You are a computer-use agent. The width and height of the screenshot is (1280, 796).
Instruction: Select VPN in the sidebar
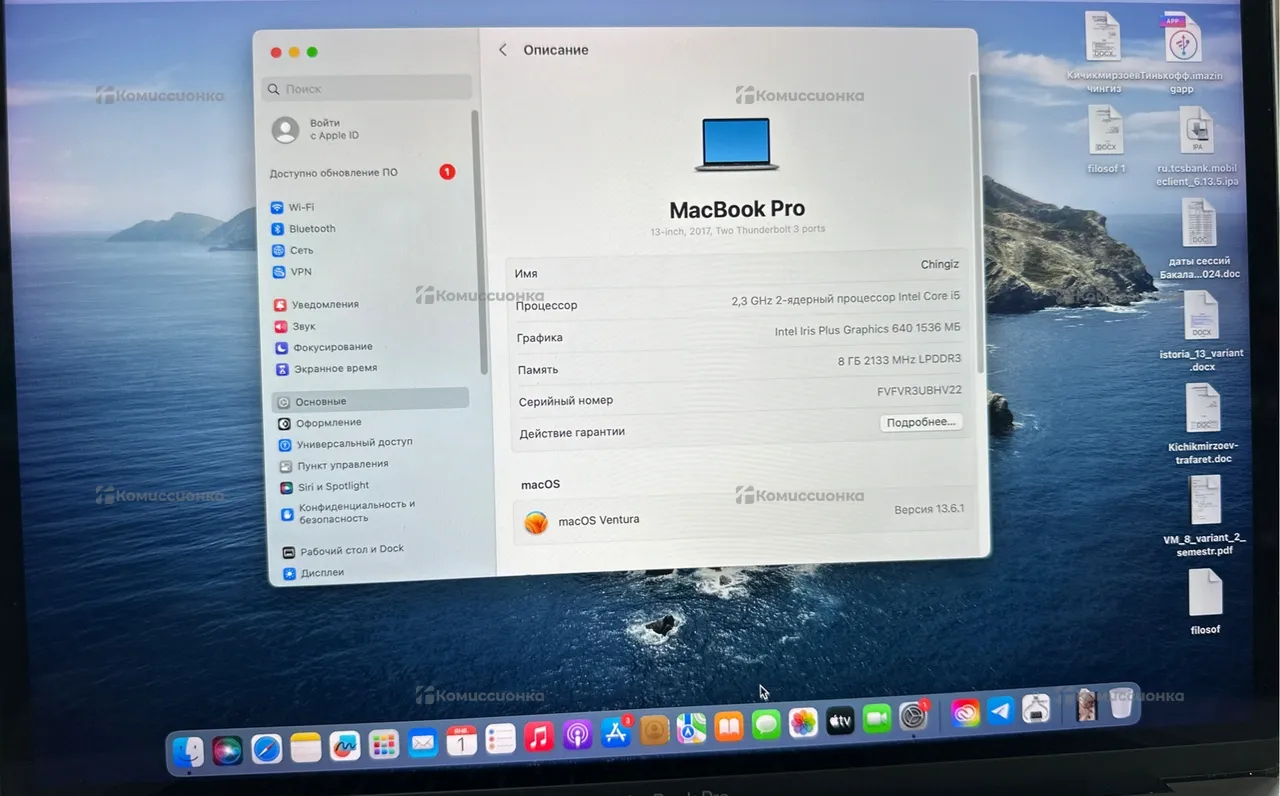coord(300,272)
